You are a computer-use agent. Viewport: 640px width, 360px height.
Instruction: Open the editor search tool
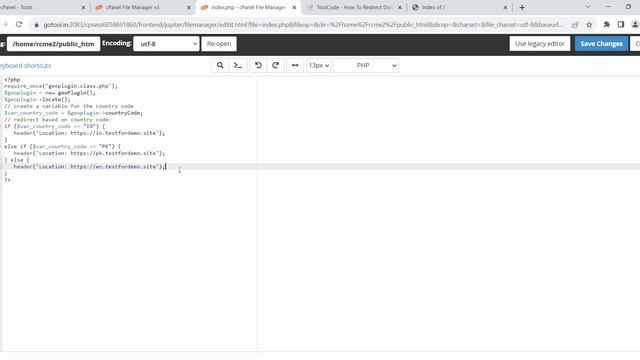220,65
